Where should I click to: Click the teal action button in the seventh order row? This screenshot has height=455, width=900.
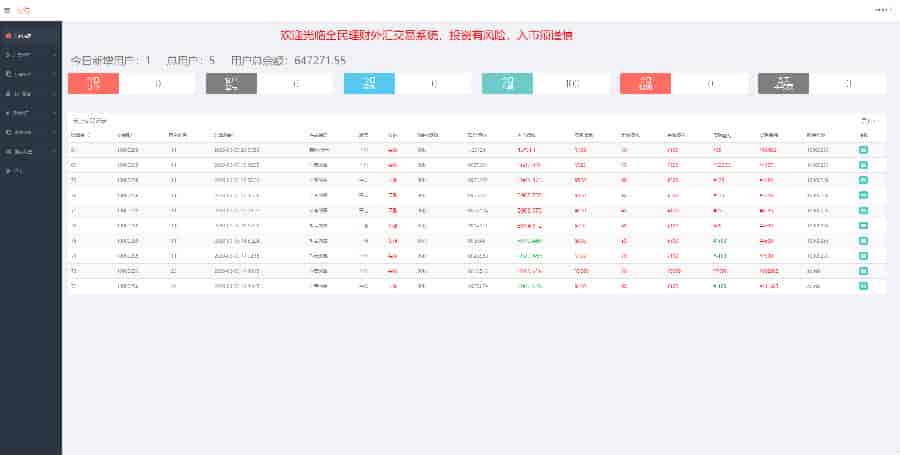click(863, 241)
